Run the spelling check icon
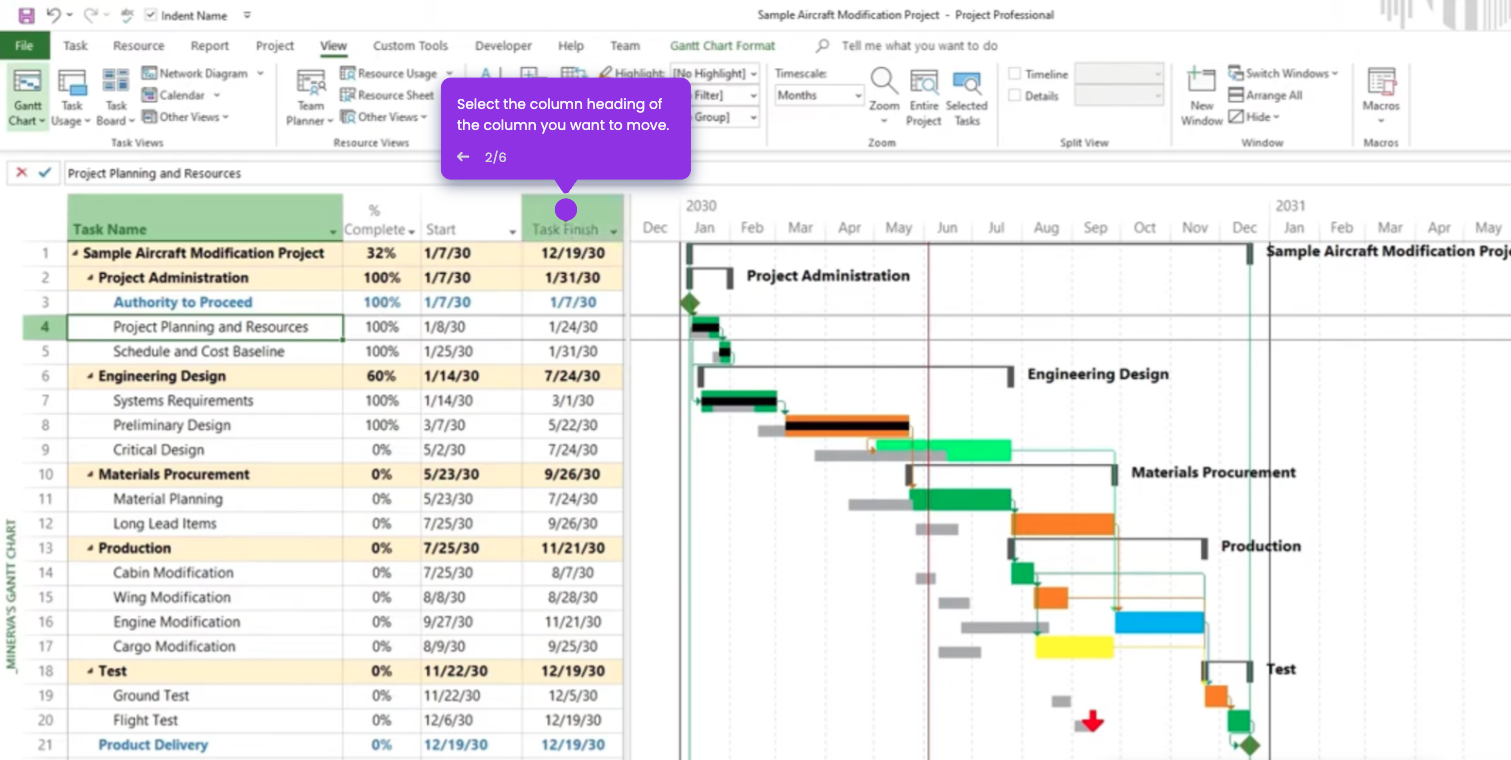This screenshot has height=760, width=1511. tap(127, 15)
